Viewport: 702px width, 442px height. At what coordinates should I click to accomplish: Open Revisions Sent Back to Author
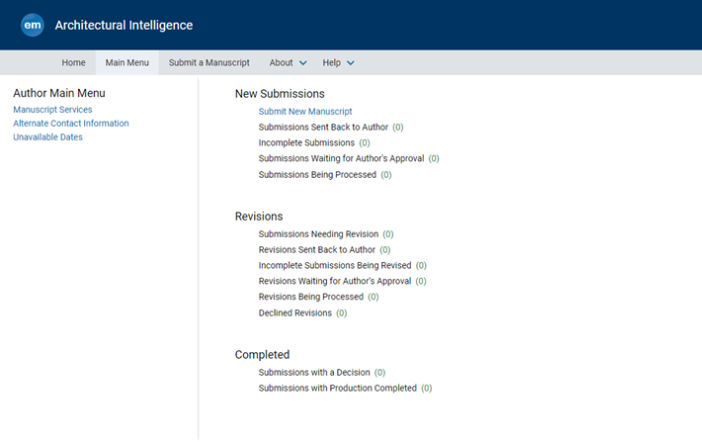coord(317,250)
